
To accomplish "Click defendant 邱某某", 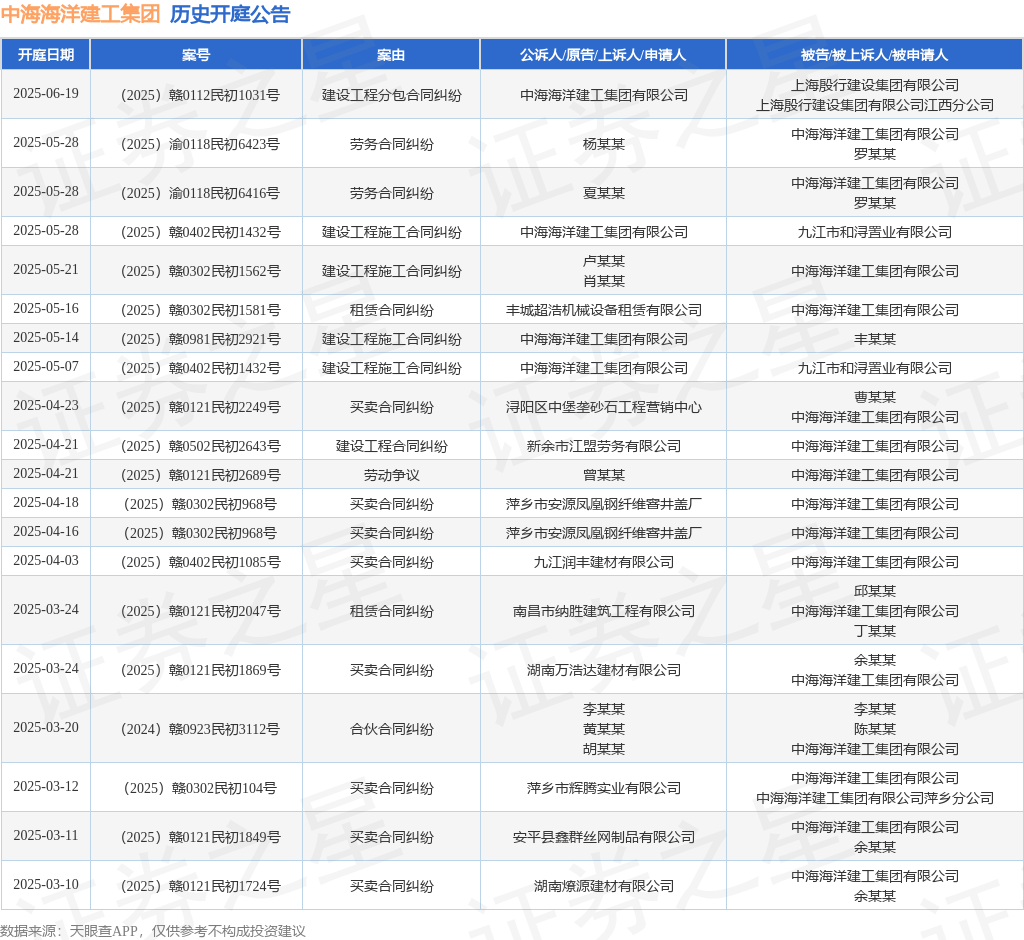I will pyautogui.click(x=874, y=591).
